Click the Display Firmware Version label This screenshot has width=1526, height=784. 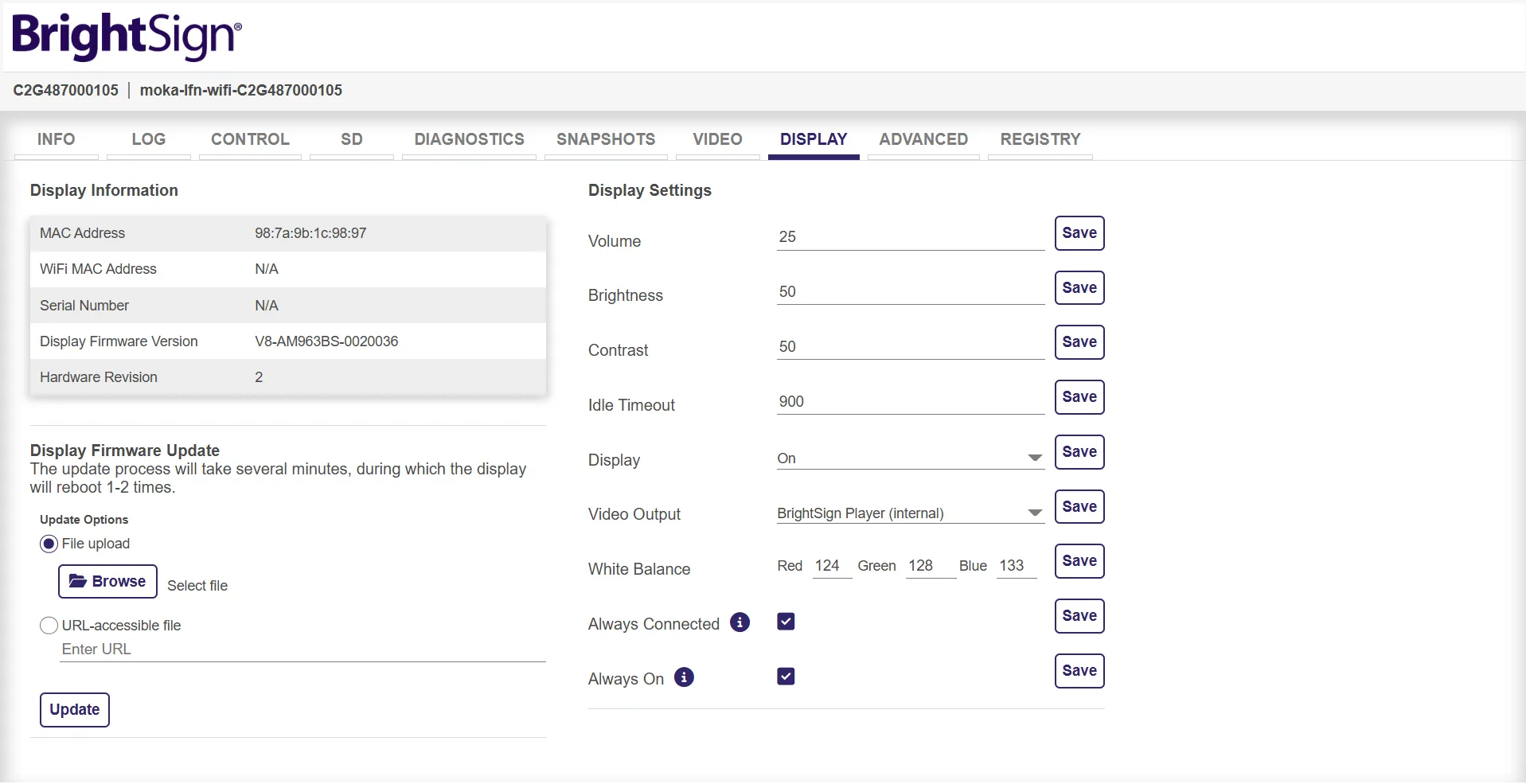pos(119,341)
